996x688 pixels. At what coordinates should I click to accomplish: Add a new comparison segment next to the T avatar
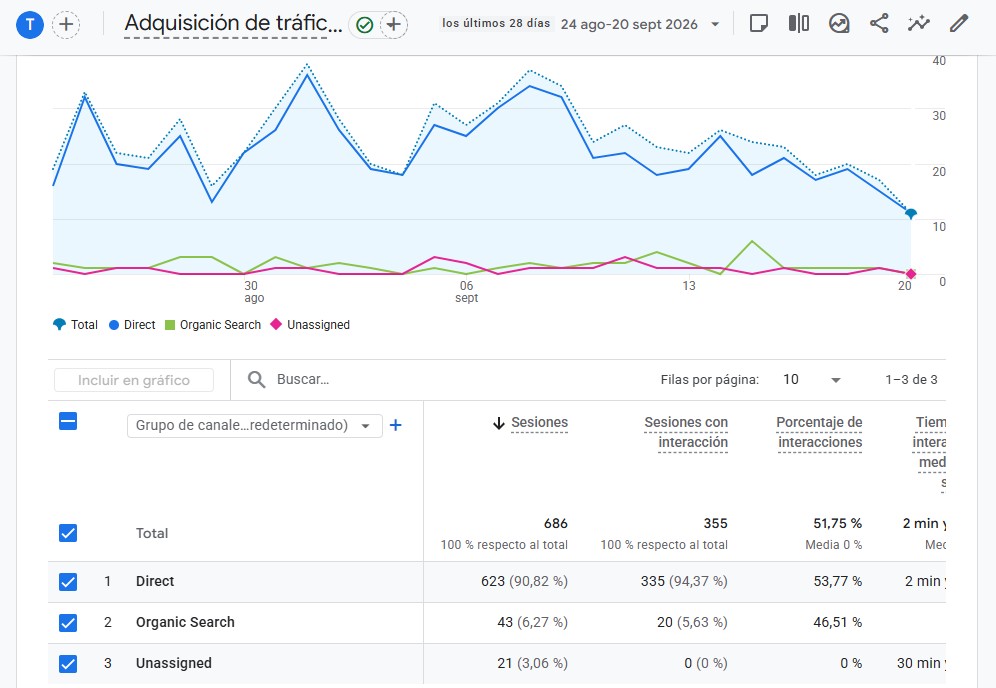click(65, 25)
